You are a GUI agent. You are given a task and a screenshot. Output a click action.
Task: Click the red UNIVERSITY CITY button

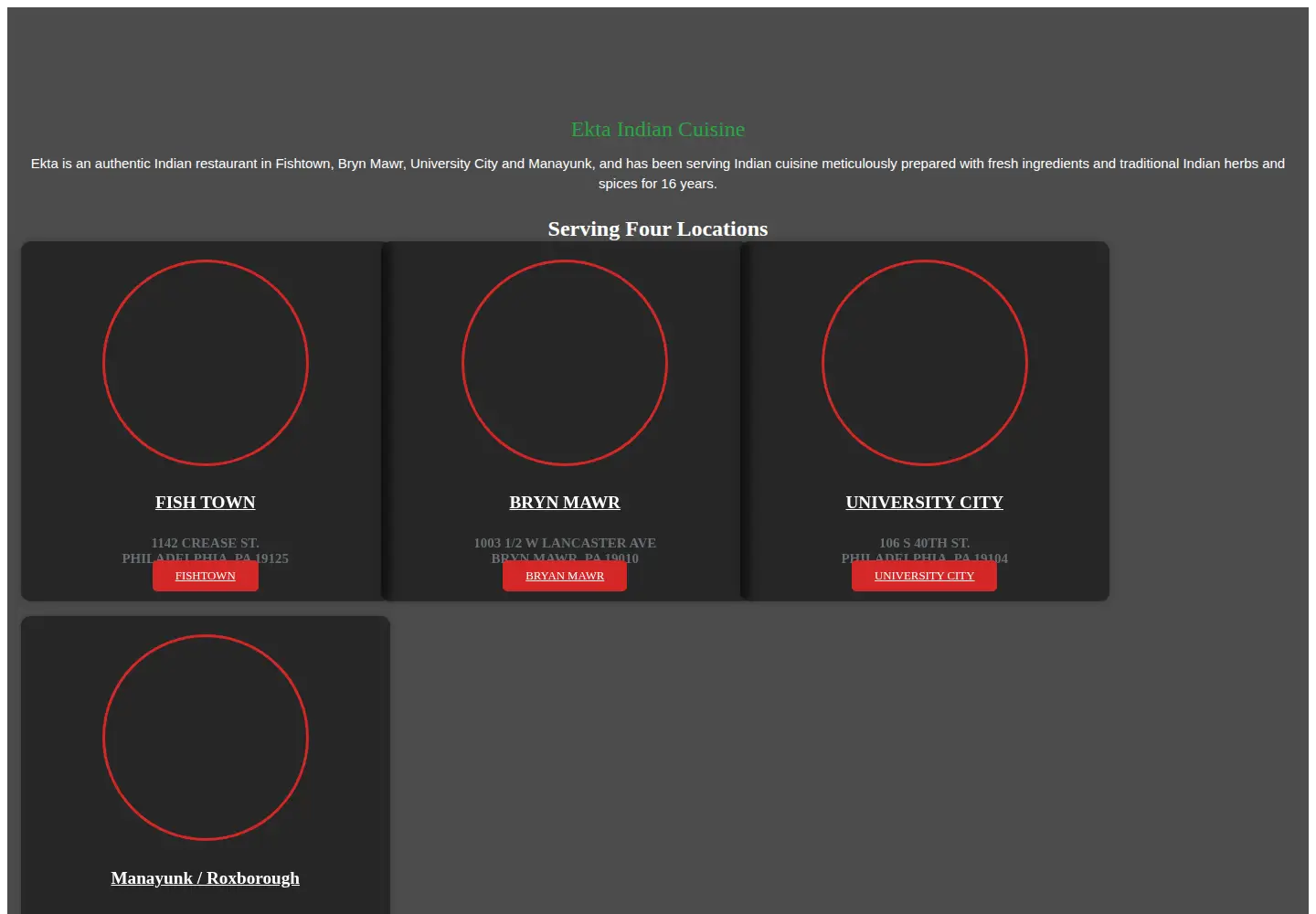(x=924, y=576)
